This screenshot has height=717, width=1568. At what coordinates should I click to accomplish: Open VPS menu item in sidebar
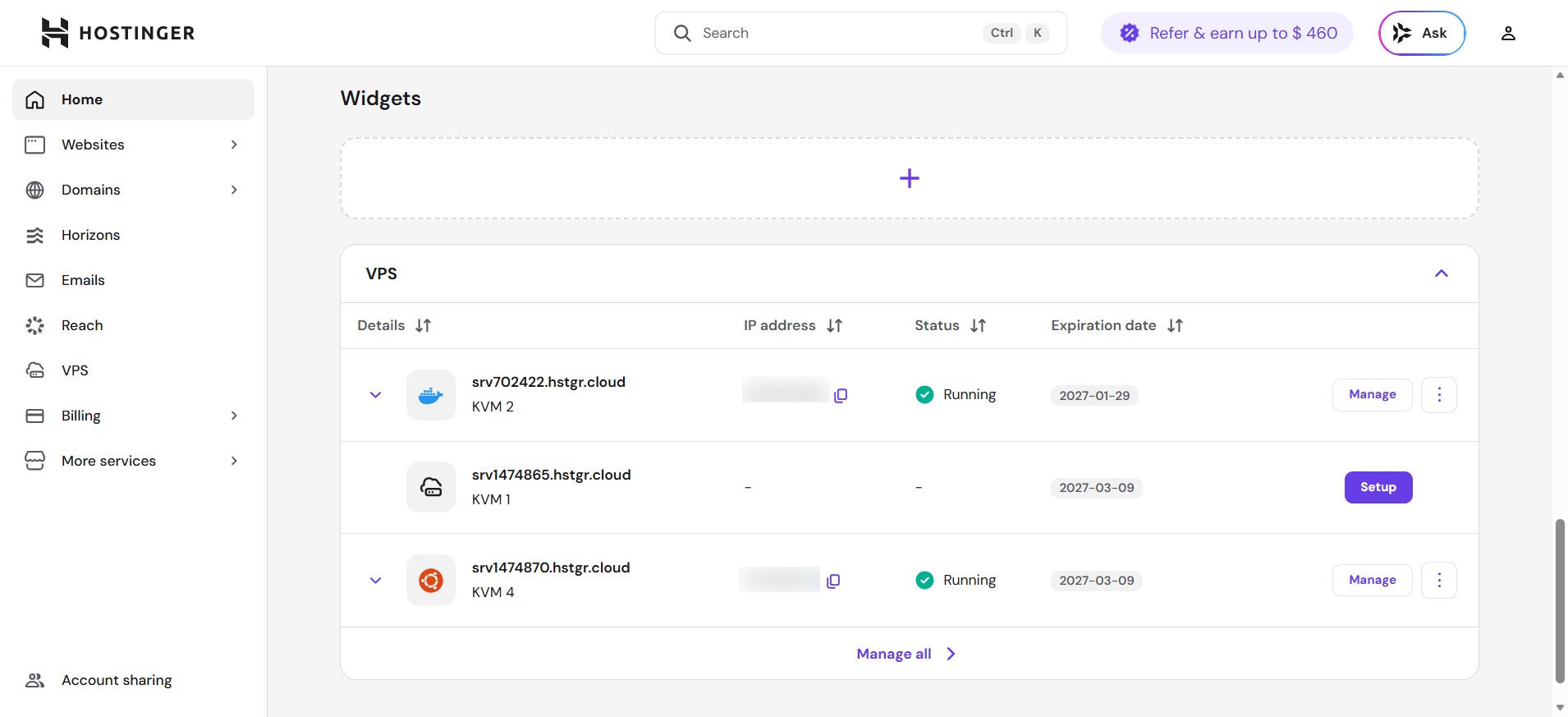pyautogui.click(x=133, y=370)
